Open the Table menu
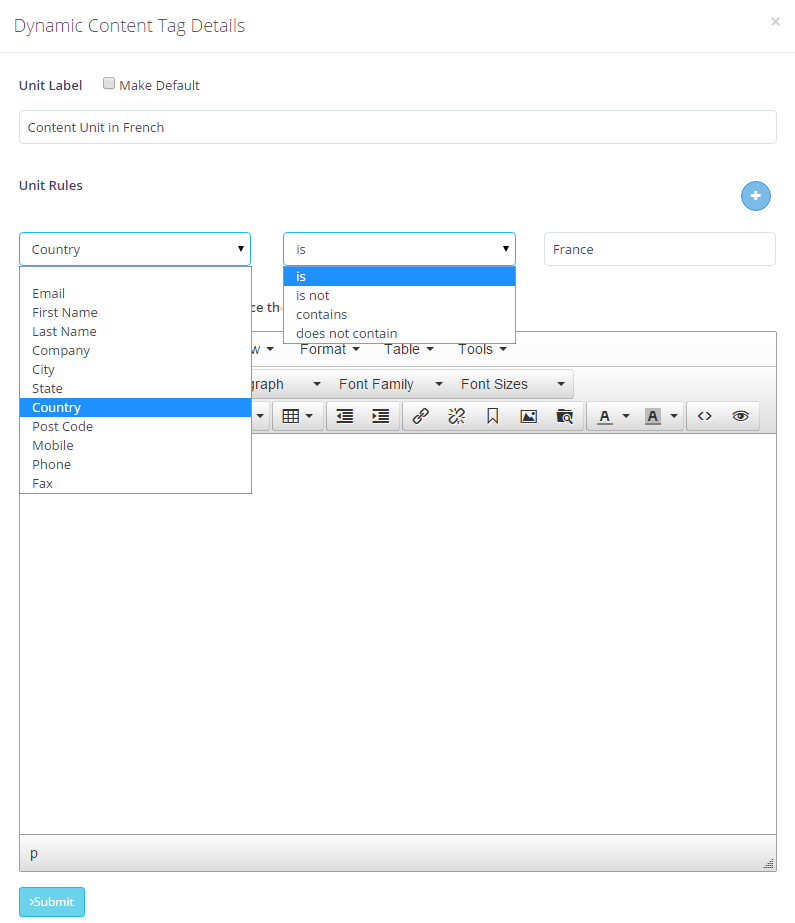The image size is (795, 923). click(409, 349)
